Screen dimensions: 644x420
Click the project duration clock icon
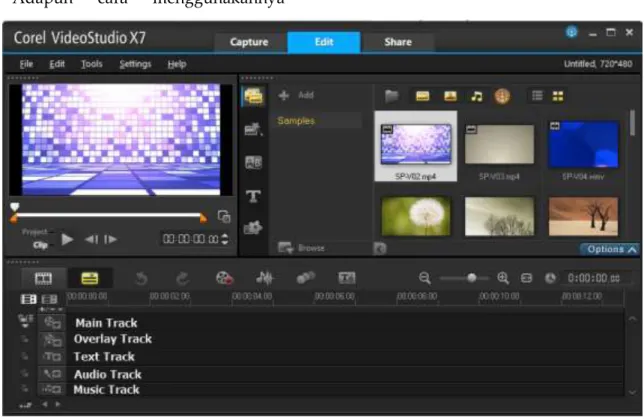coord(550,278)
